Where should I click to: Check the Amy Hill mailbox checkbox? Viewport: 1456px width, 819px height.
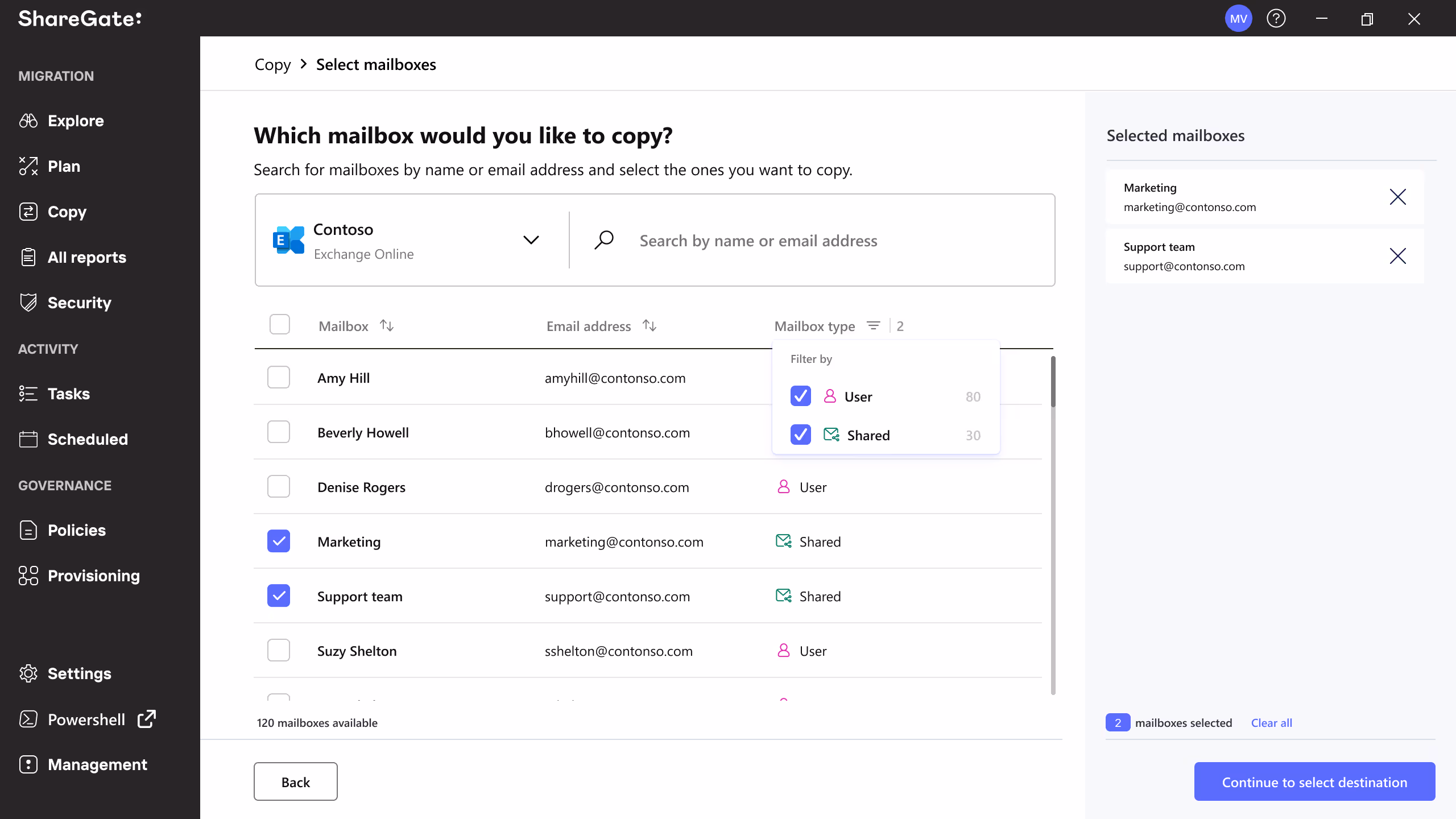pos(279,378)
